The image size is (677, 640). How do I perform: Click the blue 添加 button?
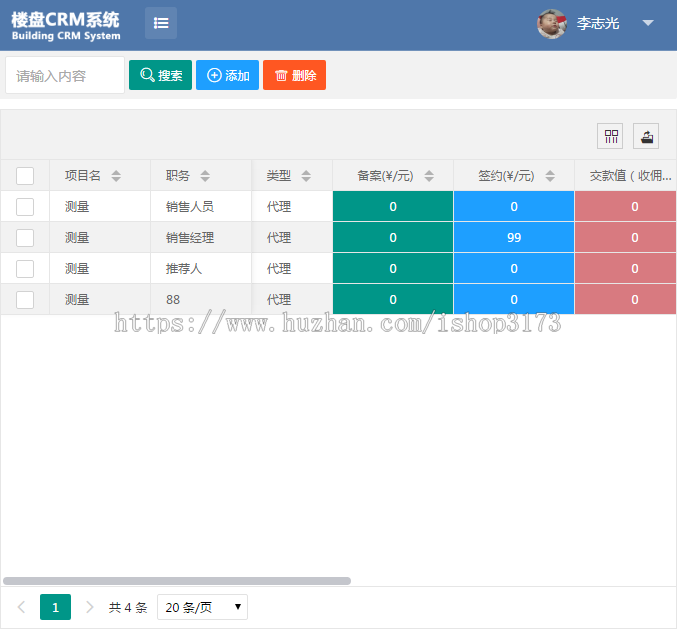click(227, 75)
